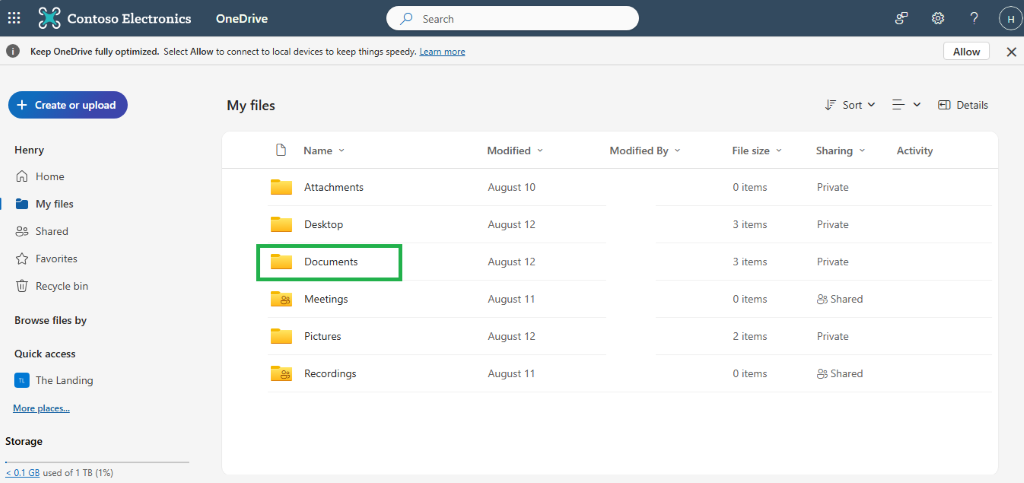Open the Attachments folder name
The height and width of the screenshot is (483, 1024).
tap(334, 187)
